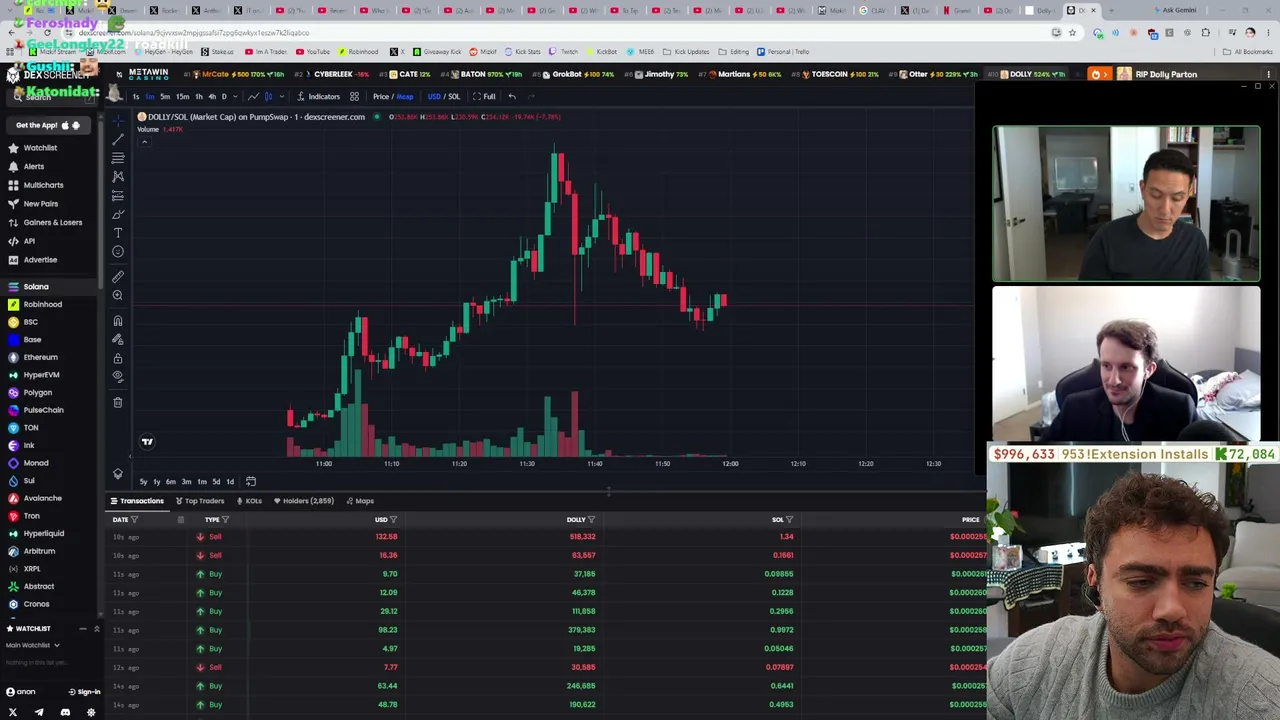Select the Ethereum chain in the sidebar

(x=40, y=357)
